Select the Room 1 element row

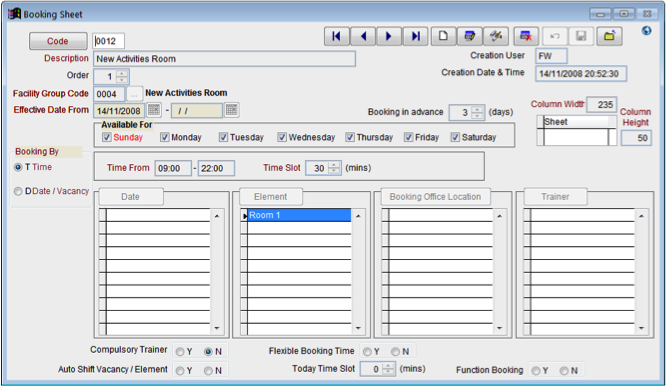[x=299, y=215]
